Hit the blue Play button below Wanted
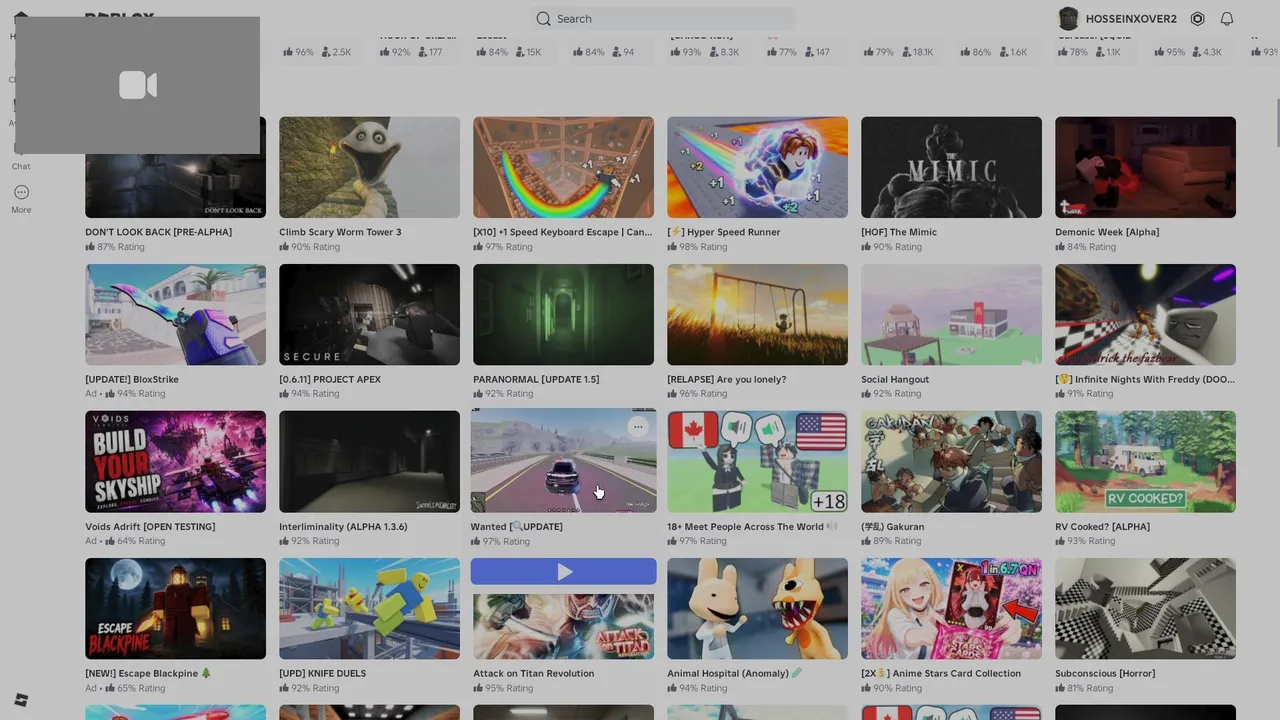1280x720 pixels. click(x=564, y=572)
